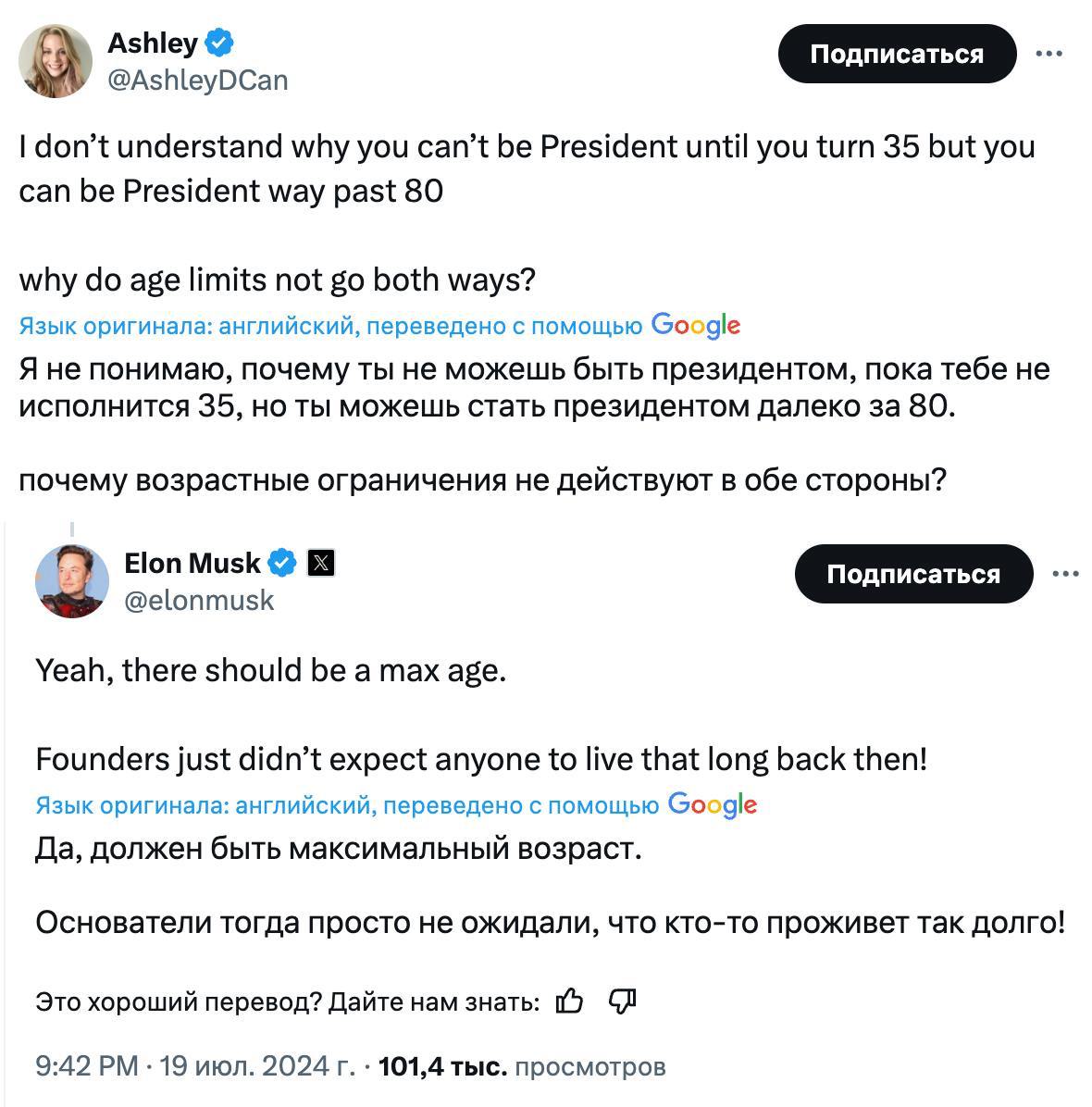Screen dimensions: 1092x1107
Task: Click the thumbs-up translation feedback icon
Action: coord(569,1001)
